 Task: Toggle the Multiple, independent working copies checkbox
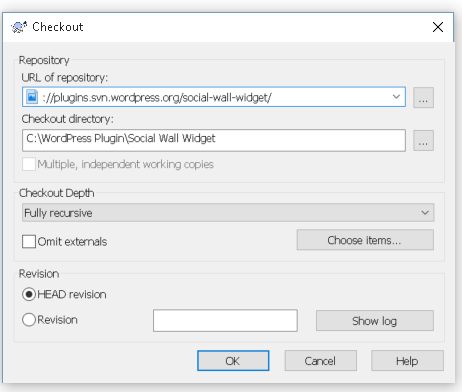tap(29, 164)
